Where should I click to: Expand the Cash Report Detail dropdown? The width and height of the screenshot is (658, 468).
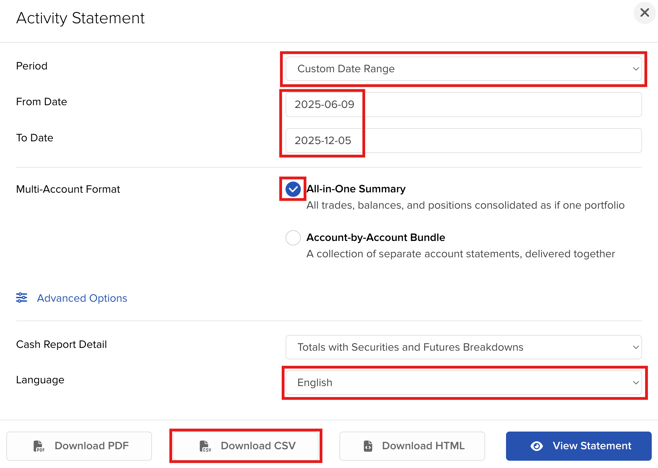(463, 347)
